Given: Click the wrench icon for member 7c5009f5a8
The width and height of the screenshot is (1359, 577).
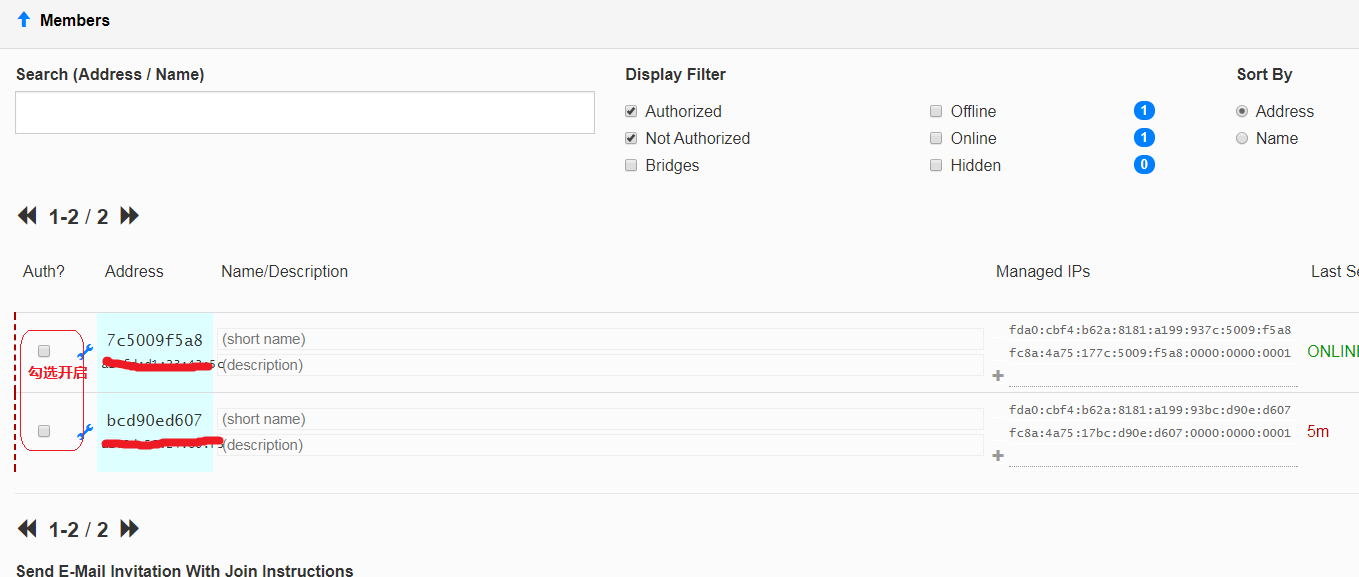Looking at the screenshot, I should [x=86, y=351].
